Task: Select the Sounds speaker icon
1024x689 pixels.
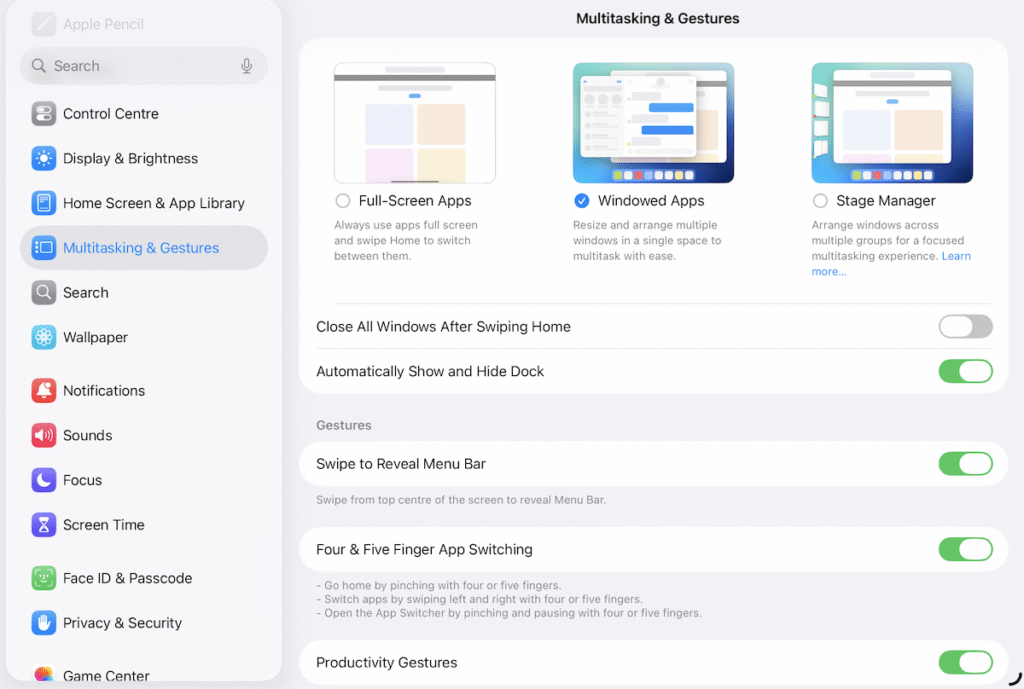Action: pyautogui.click(x=44, y=435)
